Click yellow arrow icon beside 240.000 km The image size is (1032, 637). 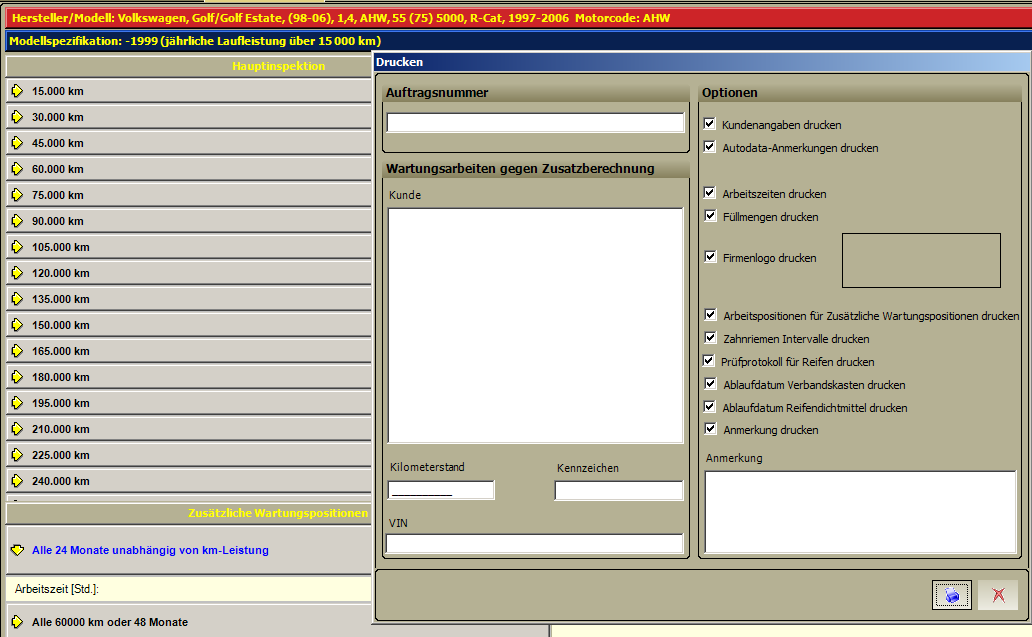(18, 481)
